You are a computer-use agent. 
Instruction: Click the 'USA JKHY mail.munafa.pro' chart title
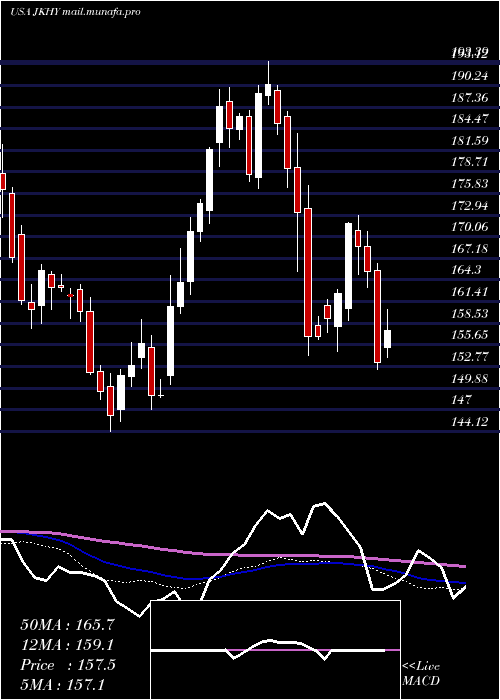tap(75, 12)
